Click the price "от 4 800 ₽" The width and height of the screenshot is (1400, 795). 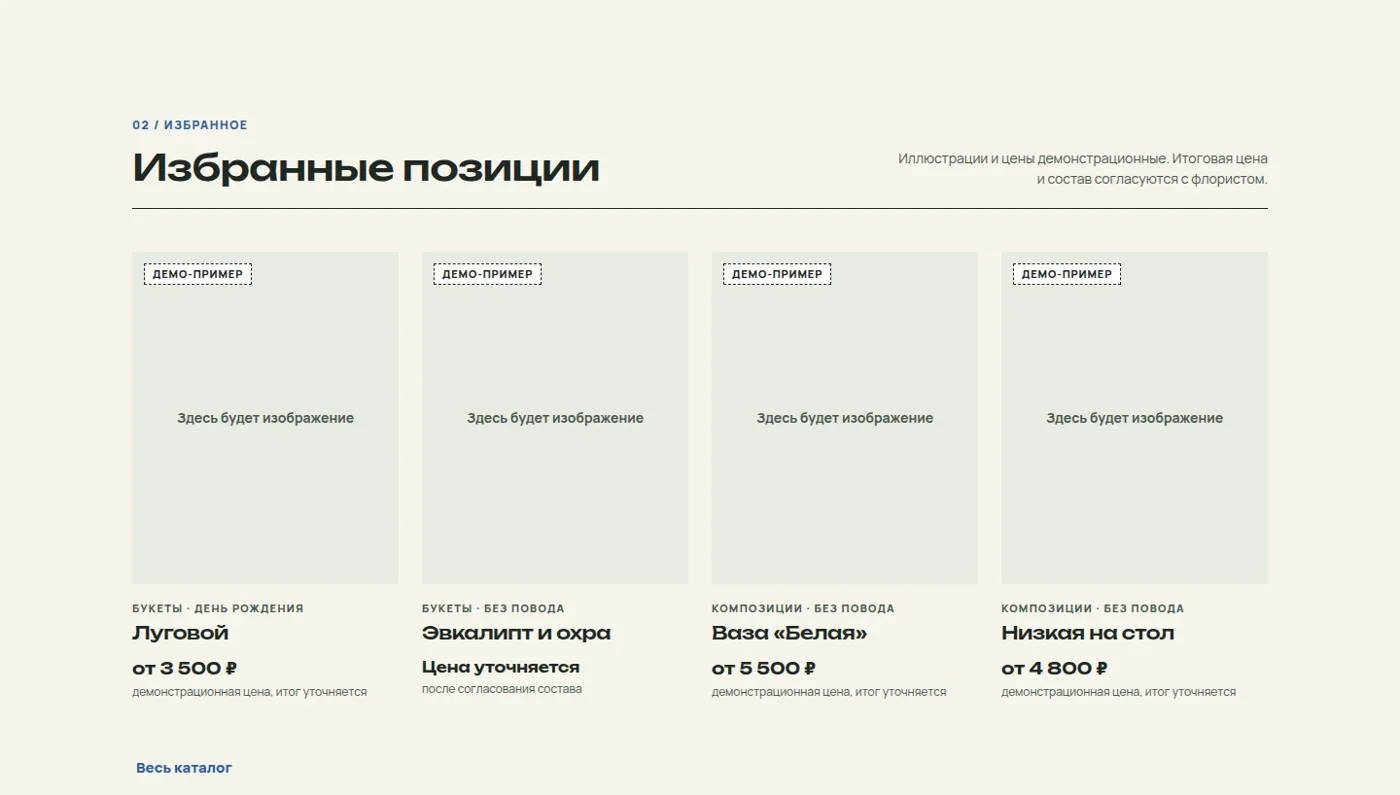(x=1055, y=668)
